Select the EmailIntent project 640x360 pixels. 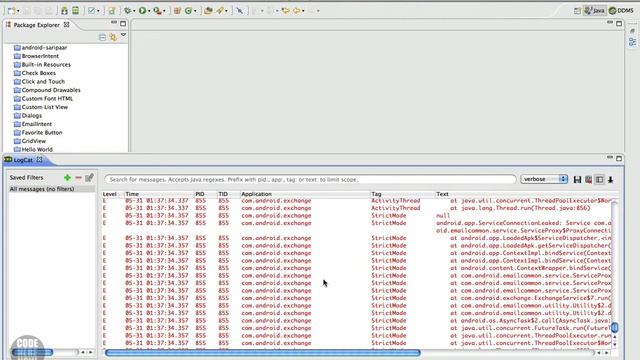tap(32, 124)
